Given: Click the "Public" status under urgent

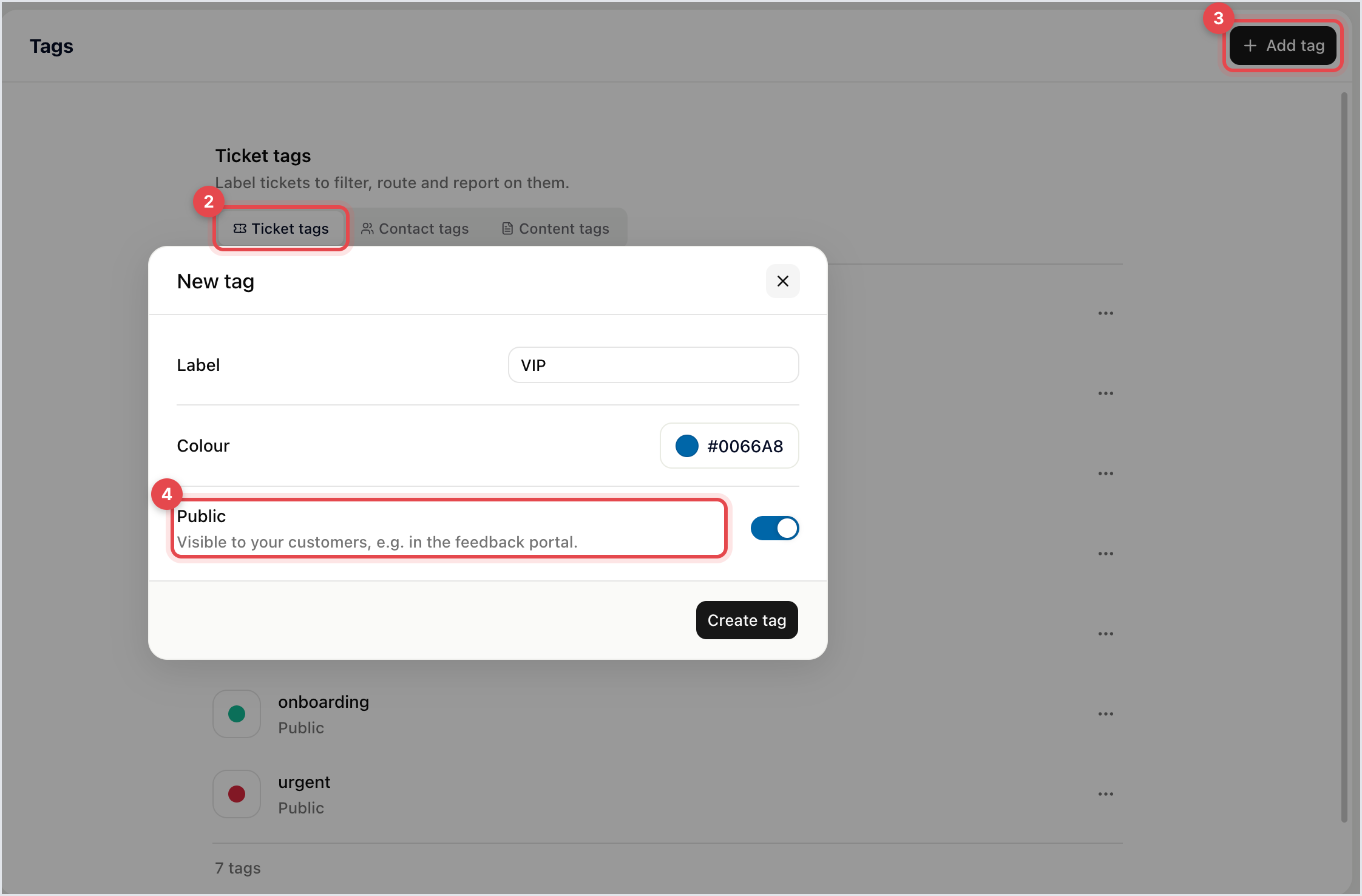Looking at the screenshot, I should click(301, 808).
